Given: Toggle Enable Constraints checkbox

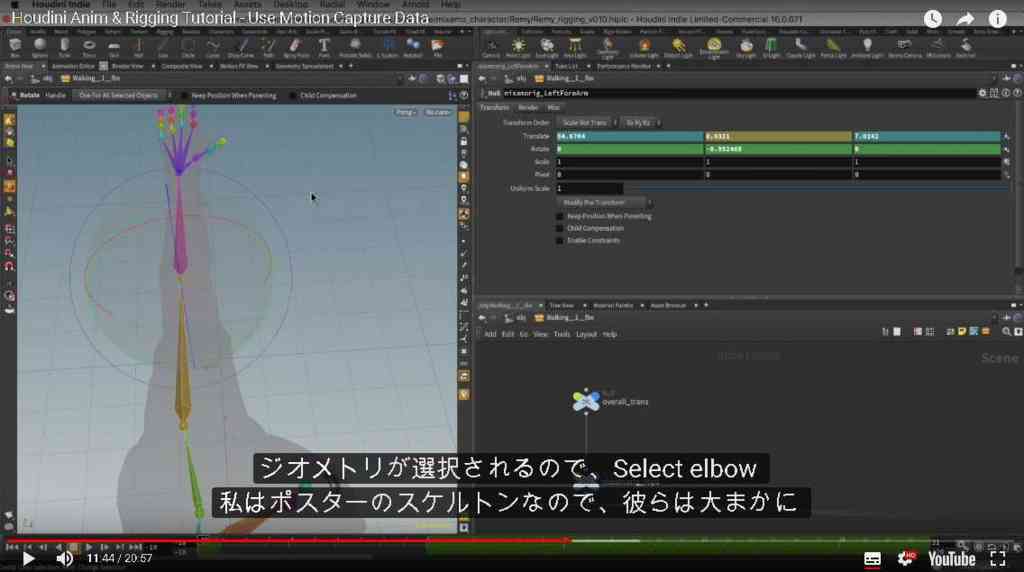Looking at the screenshot, I should coord(560,240).
